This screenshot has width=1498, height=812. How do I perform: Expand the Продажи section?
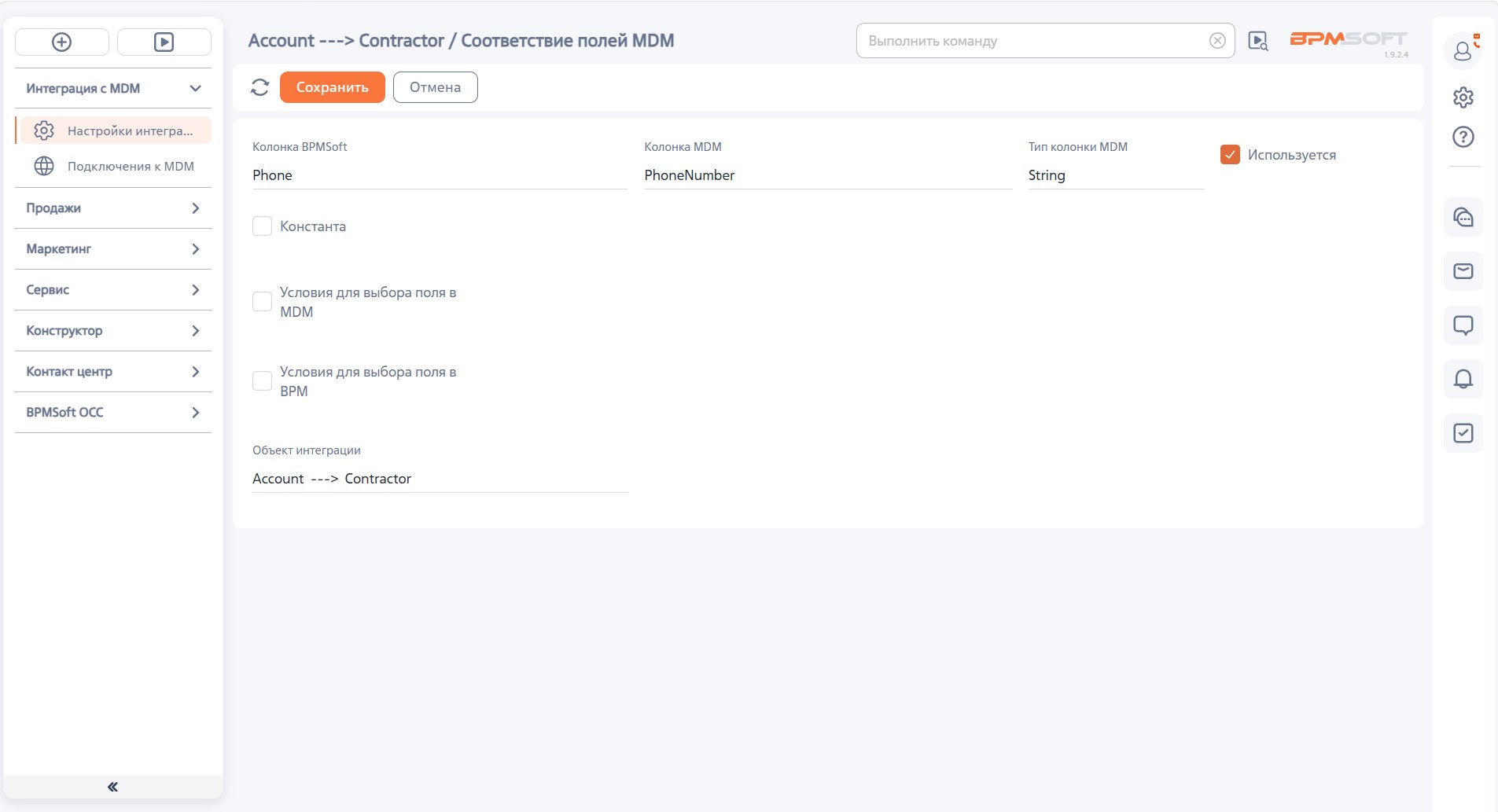[113, 208]
